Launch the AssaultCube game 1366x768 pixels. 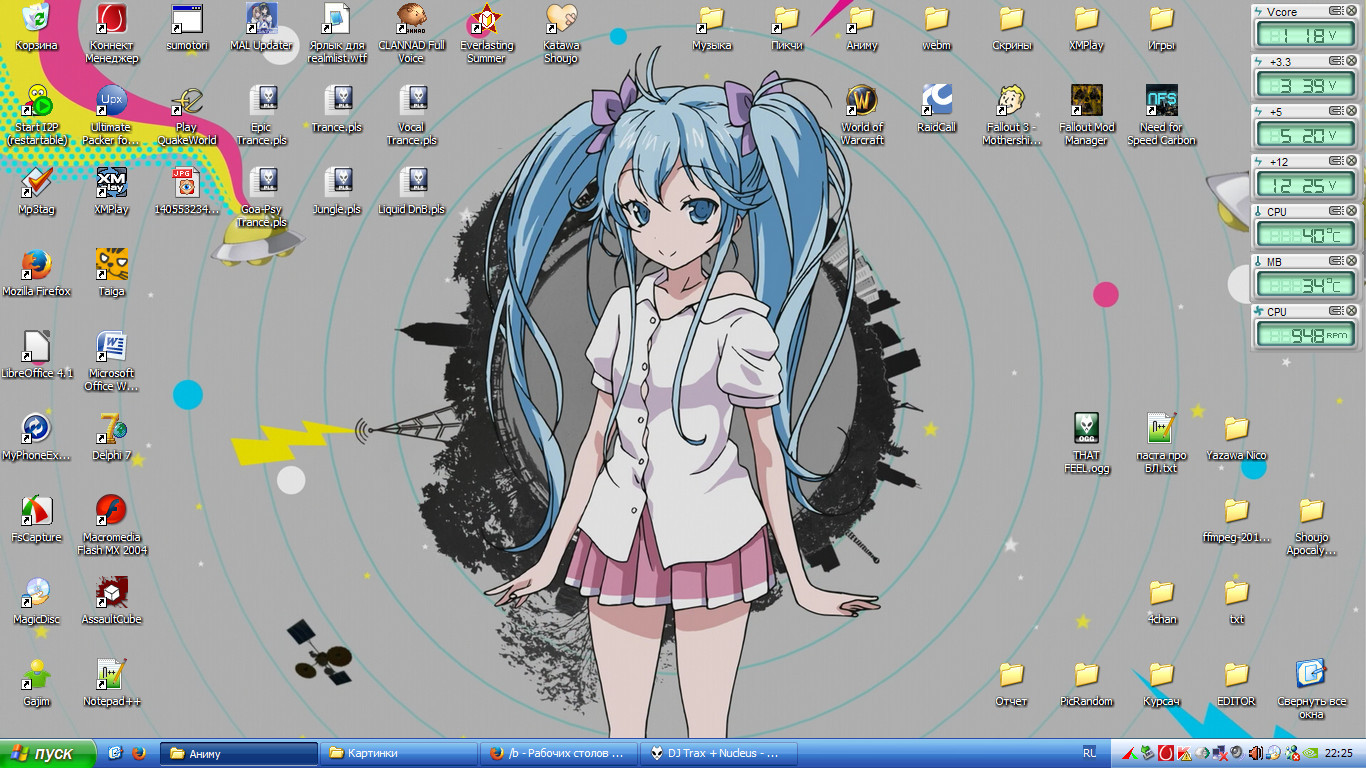111,601
